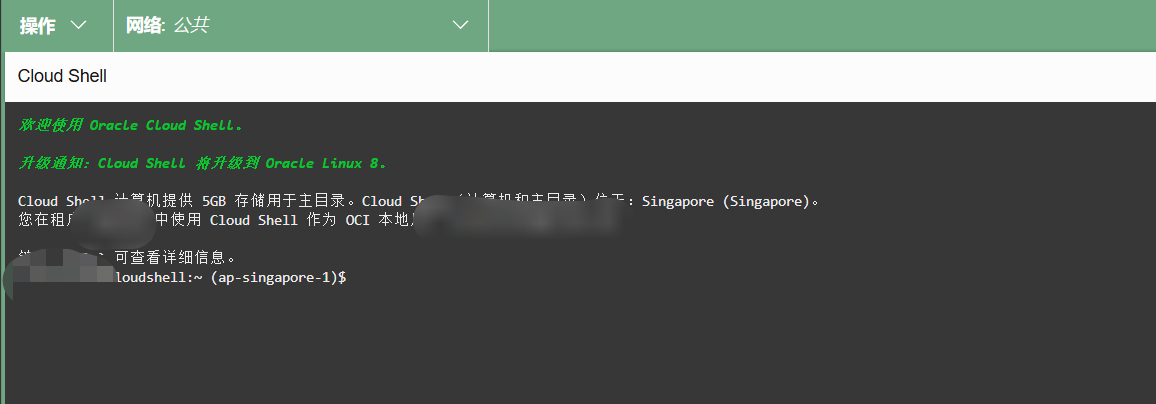Image resolution: width=1156 pixels, height=404 pixels.
Task: Click the 网络 label in the toolbar
Action: click(144, 25)
